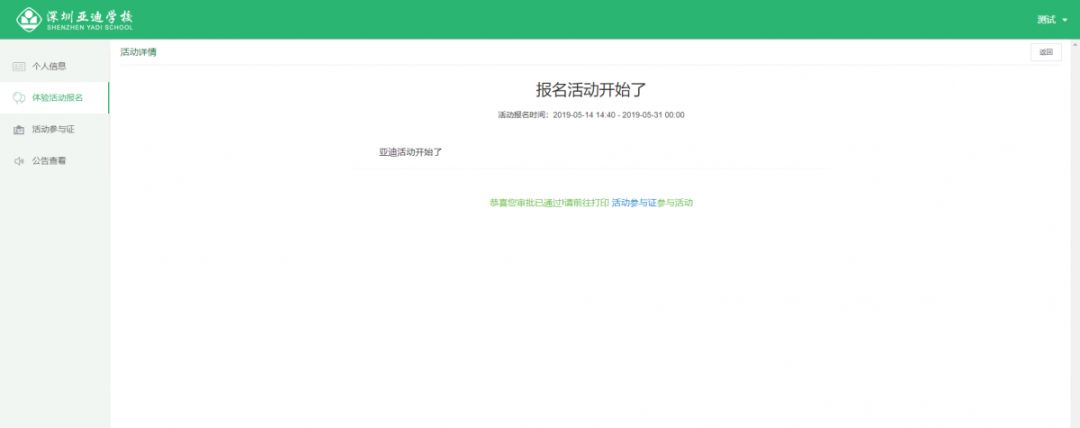Screen dimensions: 1080x428
Task: Open the 个人信息 menu item
Action: [54, 67]
